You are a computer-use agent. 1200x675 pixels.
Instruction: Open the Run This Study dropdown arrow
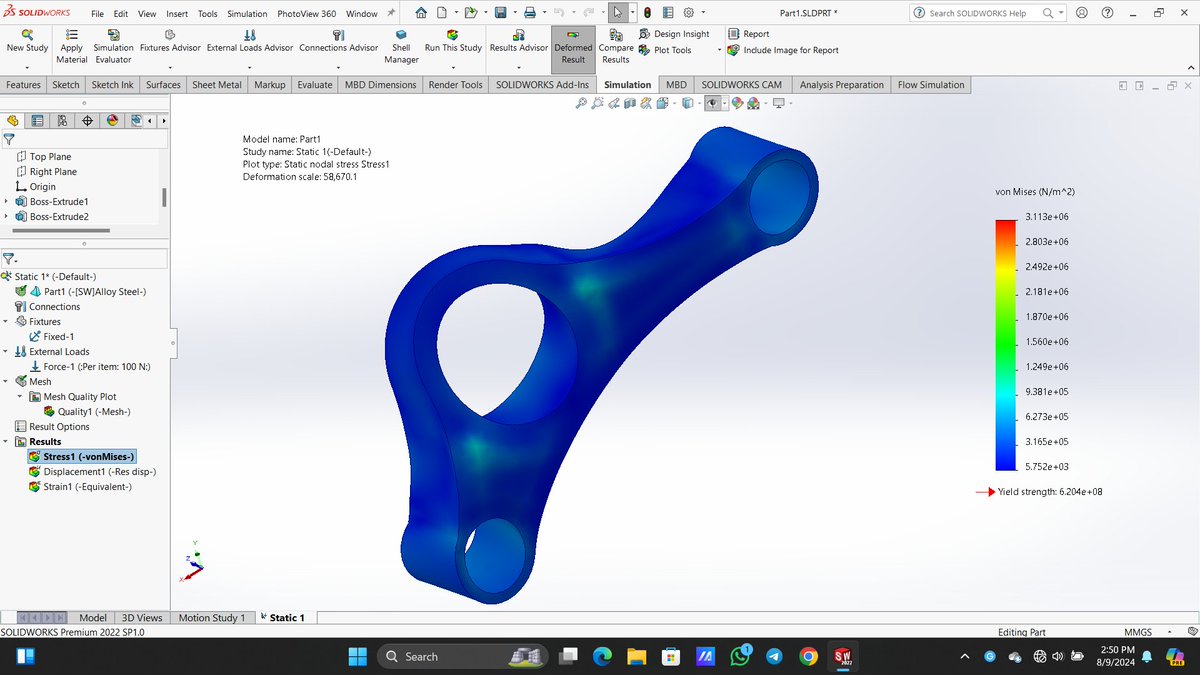(453, 69)
